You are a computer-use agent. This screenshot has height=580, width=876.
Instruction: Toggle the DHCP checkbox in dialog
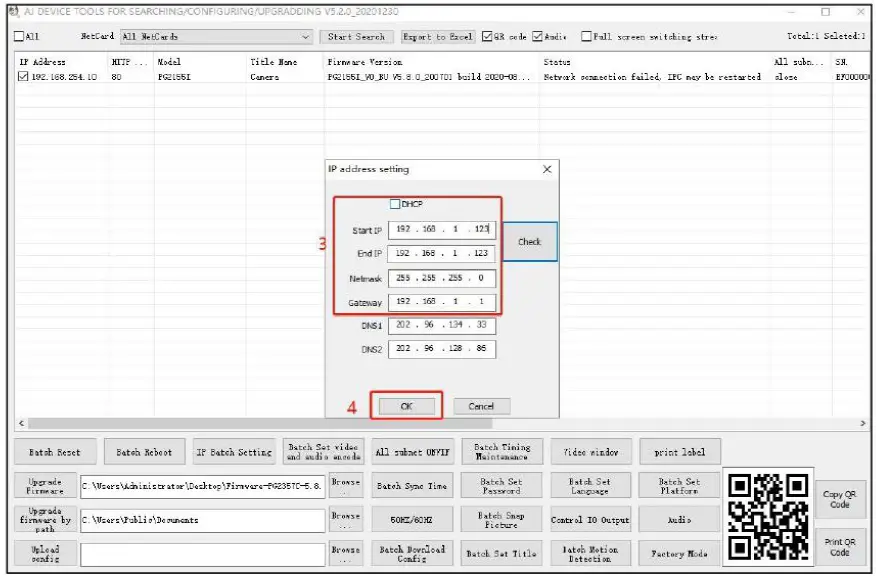(x=395, y=204)
